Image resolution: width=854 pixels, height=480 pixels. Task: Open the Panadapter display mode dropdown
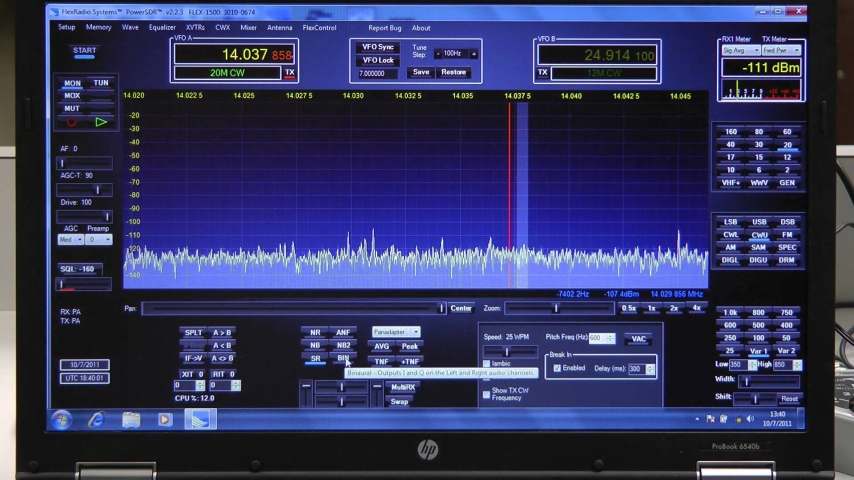coord(396,332)
